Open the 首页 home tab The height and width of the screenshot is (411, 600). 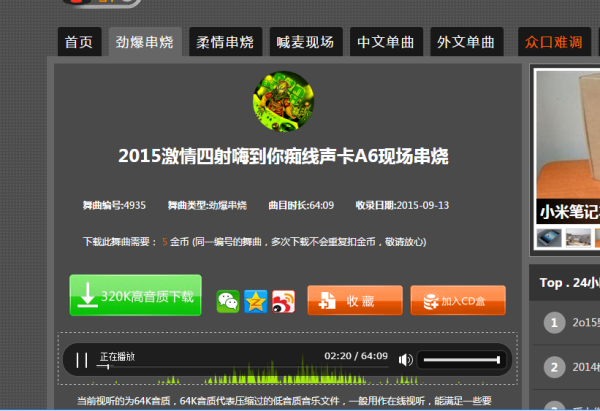78,42
